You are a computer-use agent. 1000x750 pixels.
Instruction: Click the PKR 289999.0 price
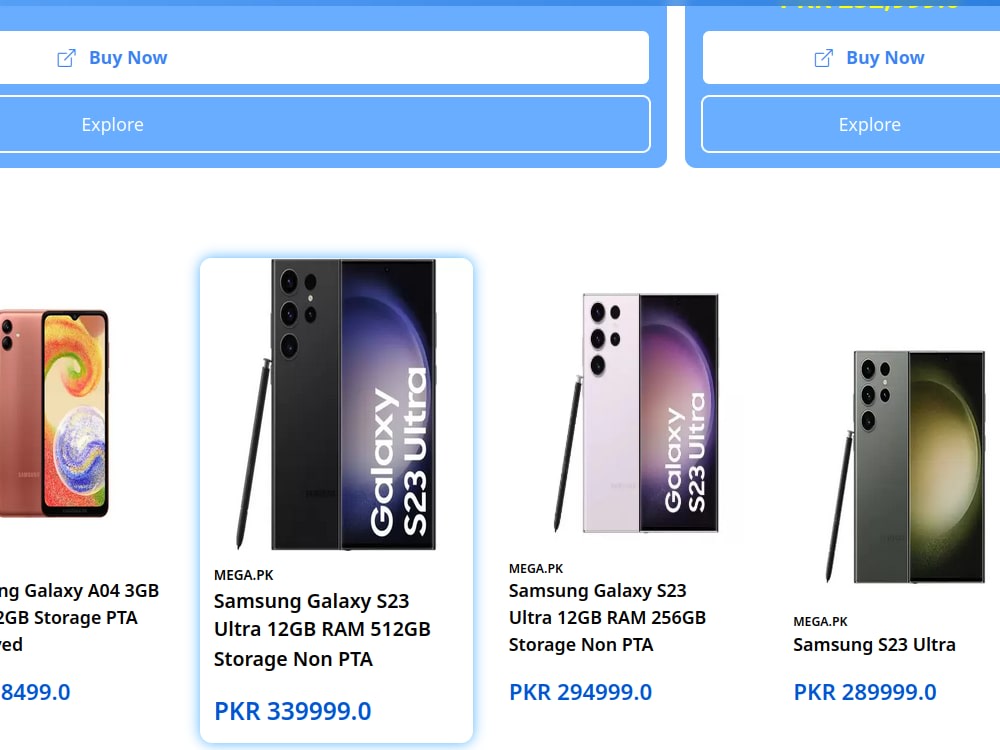click(x=865, y=693)
